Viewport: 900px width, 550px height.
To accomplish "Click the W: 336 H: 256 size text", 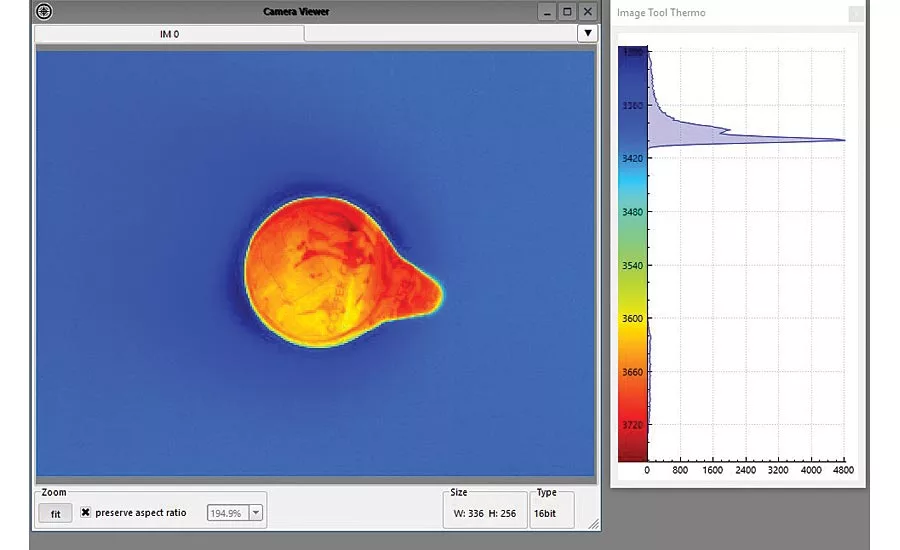I will coord(484,513).
